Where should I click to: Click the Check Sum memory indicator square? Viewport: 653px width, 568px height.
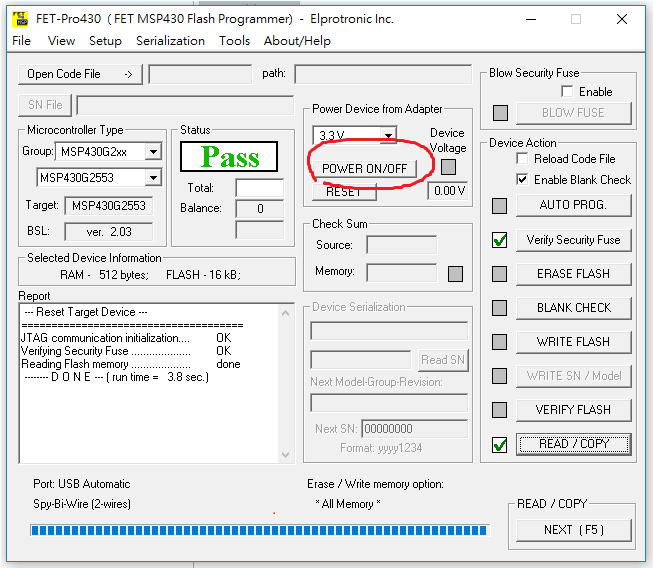coord(455,274)
